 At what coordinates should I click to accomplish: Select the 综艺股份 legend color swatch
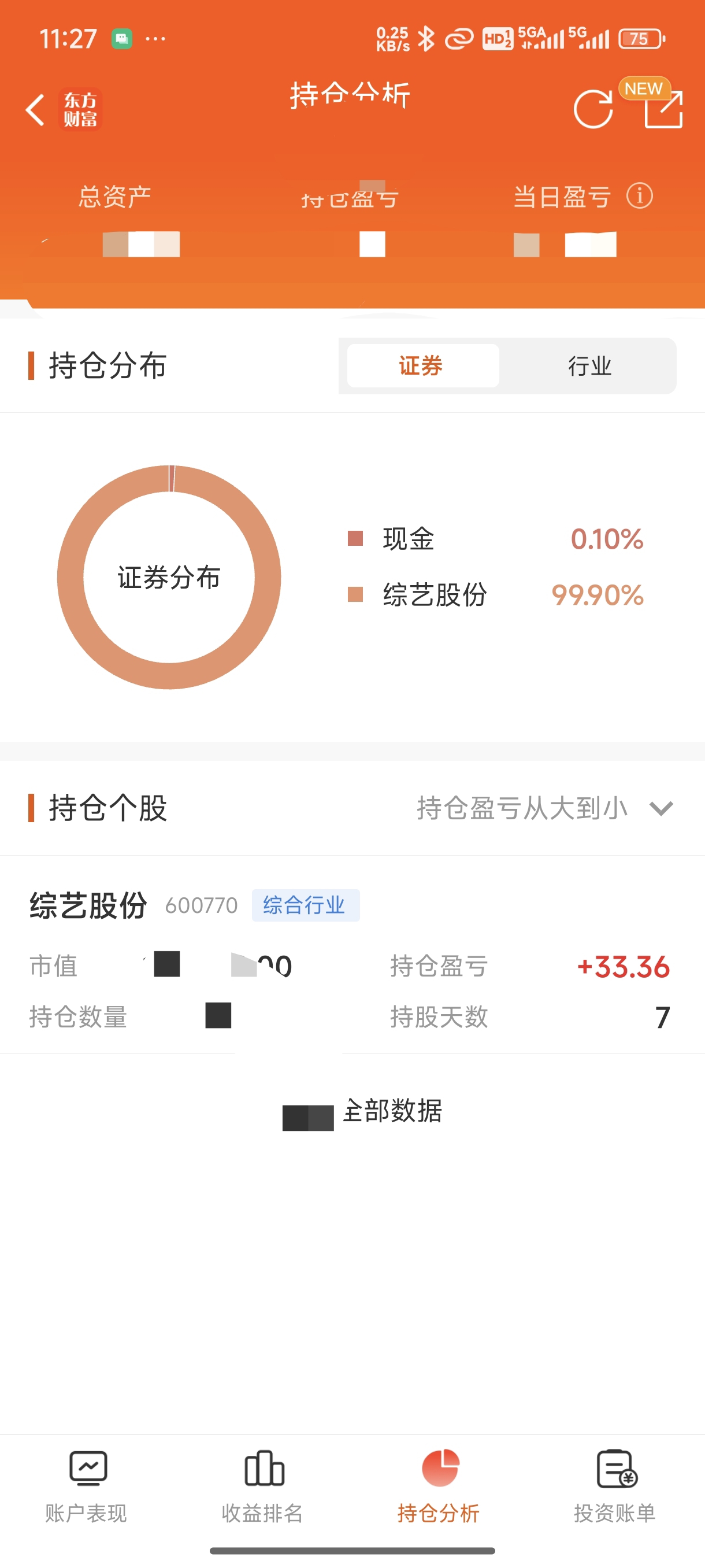point(355,594)
